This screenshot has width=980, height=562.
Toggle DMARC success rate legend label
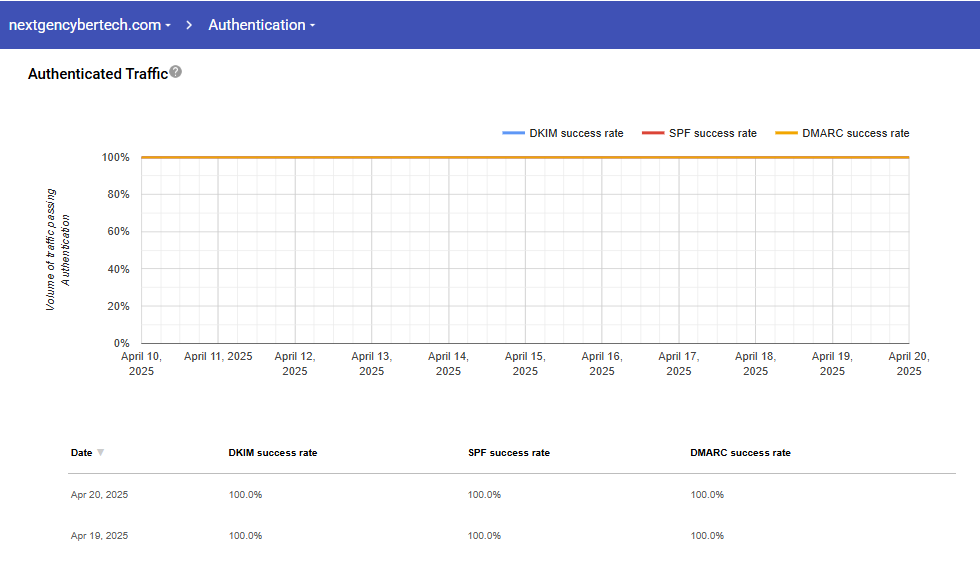[x=855, y=133]
